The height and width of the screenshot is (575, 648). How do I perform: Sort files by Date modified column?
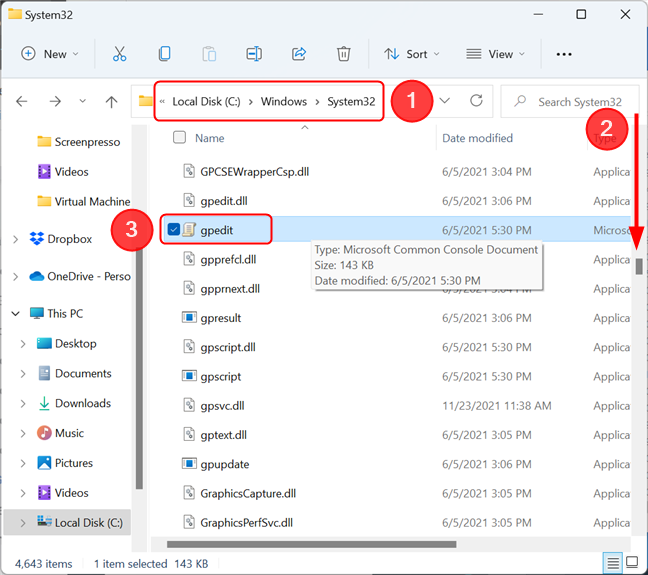[478, 138]
